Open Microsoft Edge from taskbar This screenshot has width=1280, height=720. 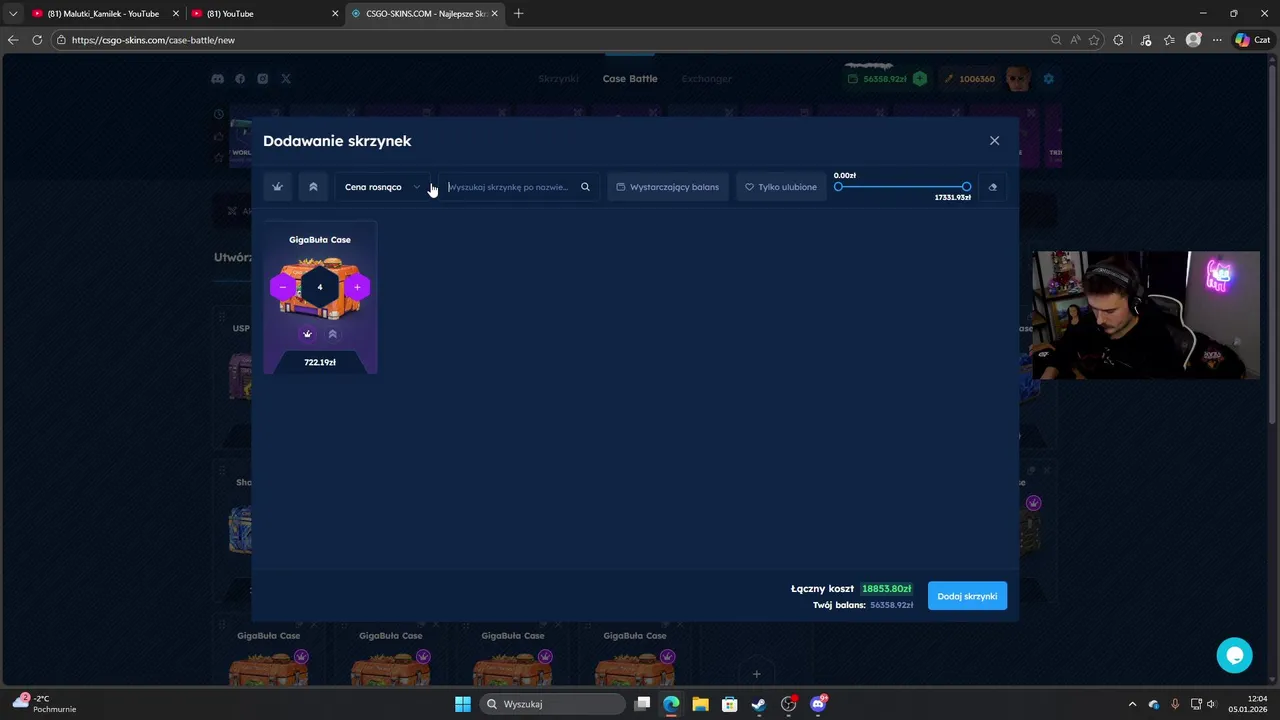click(671, 704)
